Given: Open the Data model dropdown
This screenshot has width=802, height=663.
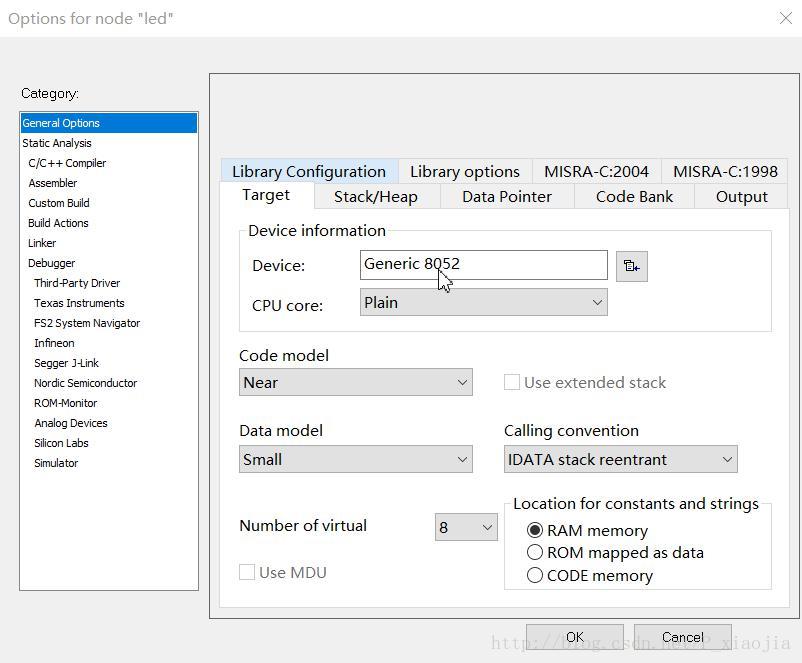Looking at the screenshot, I should (356, 459).
